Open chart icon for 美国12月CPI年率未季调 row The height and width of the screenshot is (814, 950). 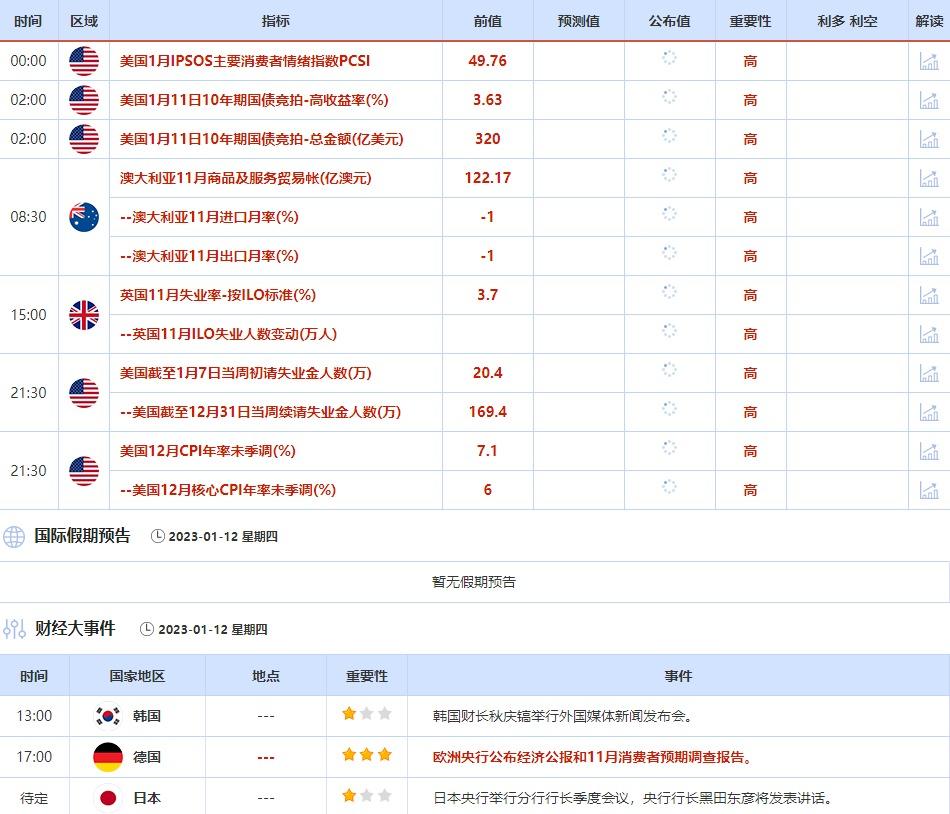[x=928, y=451]
